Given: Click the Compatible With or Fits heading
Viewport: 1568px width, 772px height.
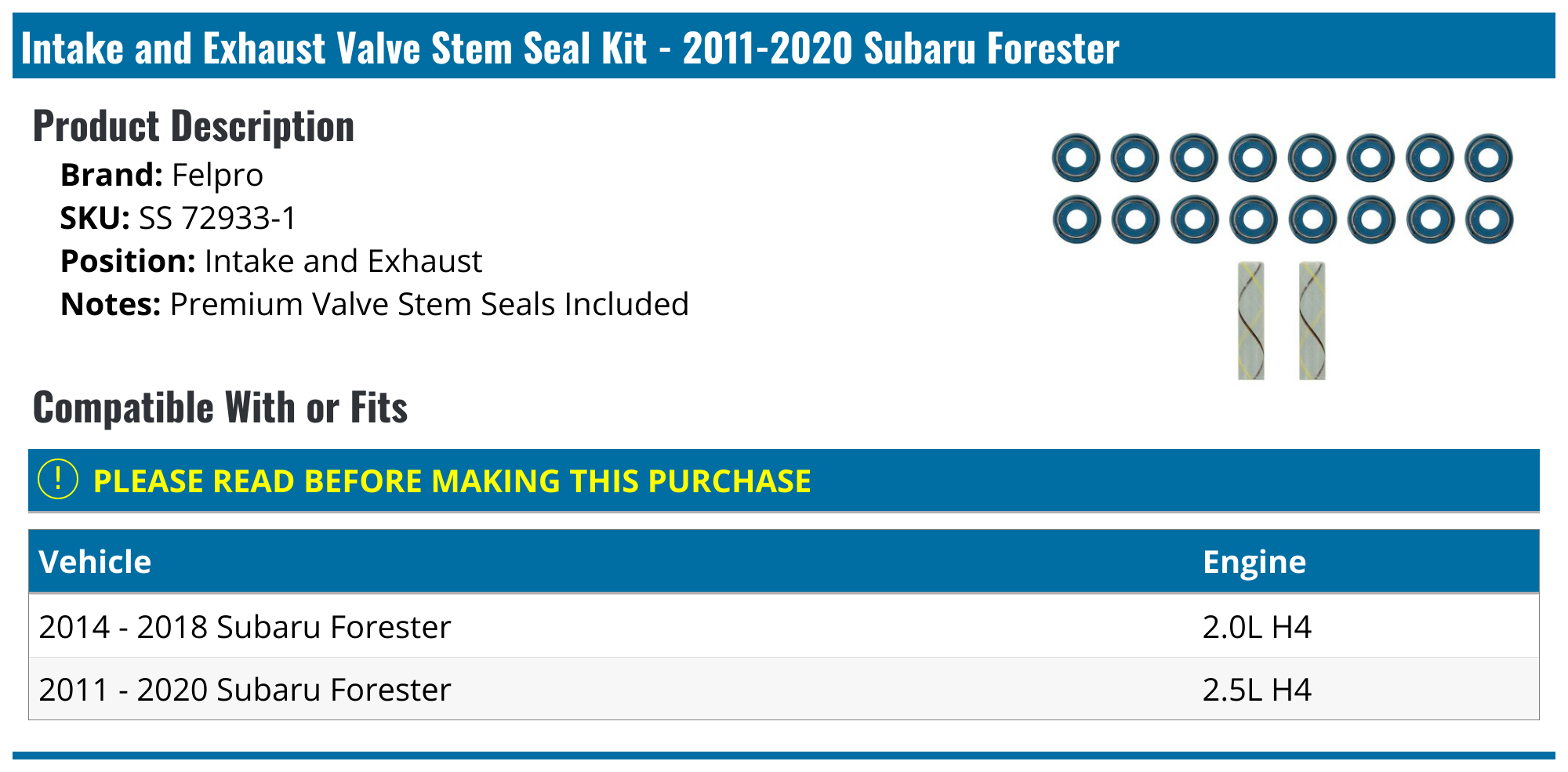Looking at the screenshot, I should (220, 408).
